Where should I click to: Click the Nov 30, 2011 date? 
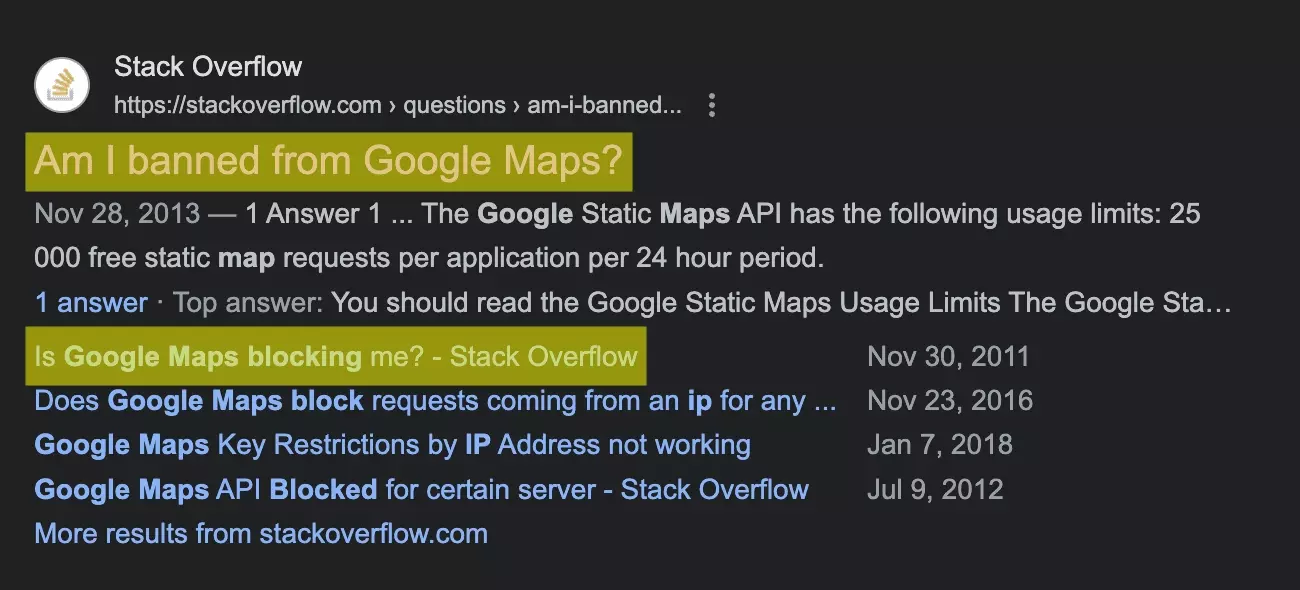click(948, 356)
